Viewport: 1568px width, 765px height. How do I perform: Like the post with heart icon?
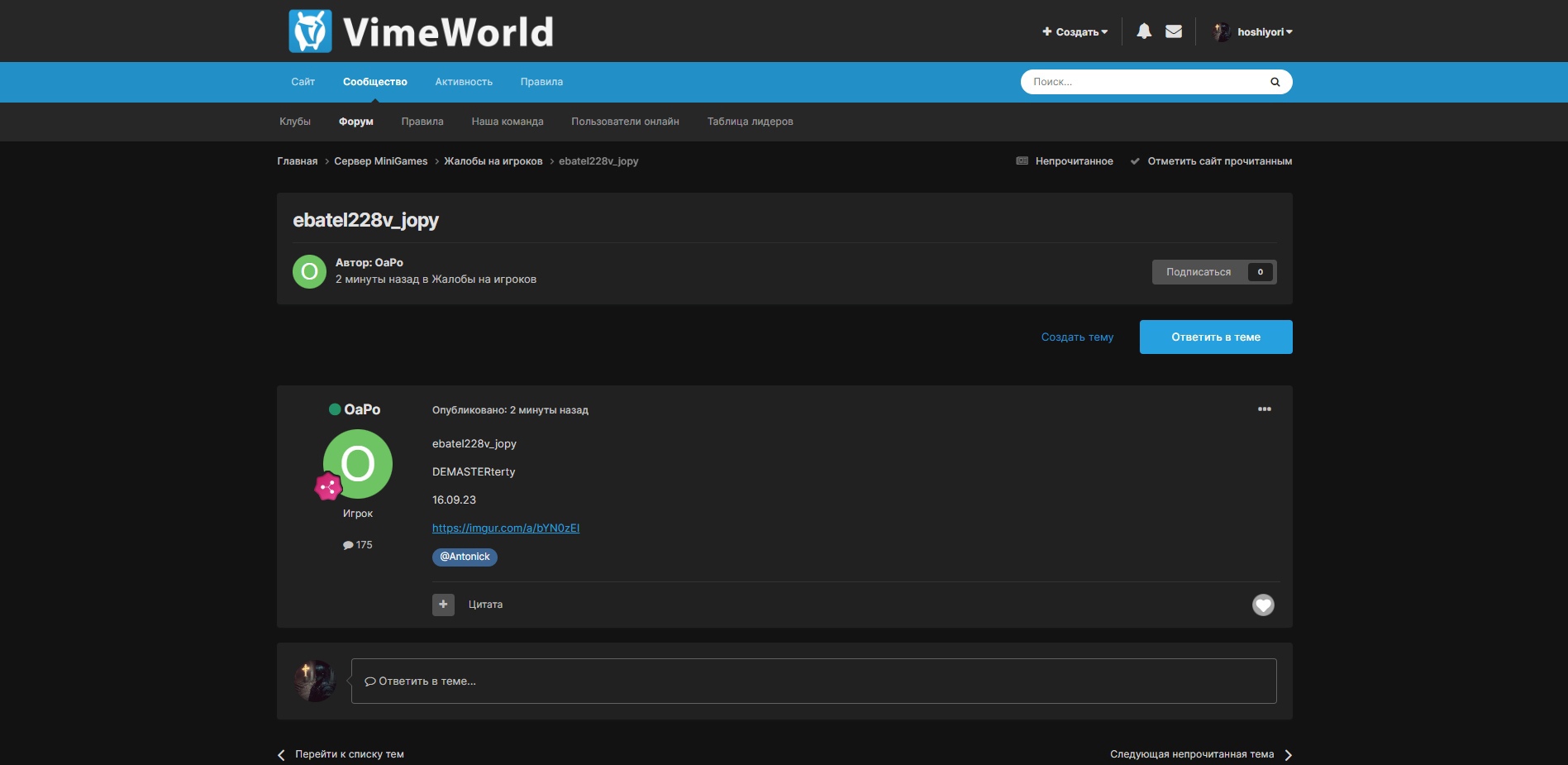point(1262,605)
